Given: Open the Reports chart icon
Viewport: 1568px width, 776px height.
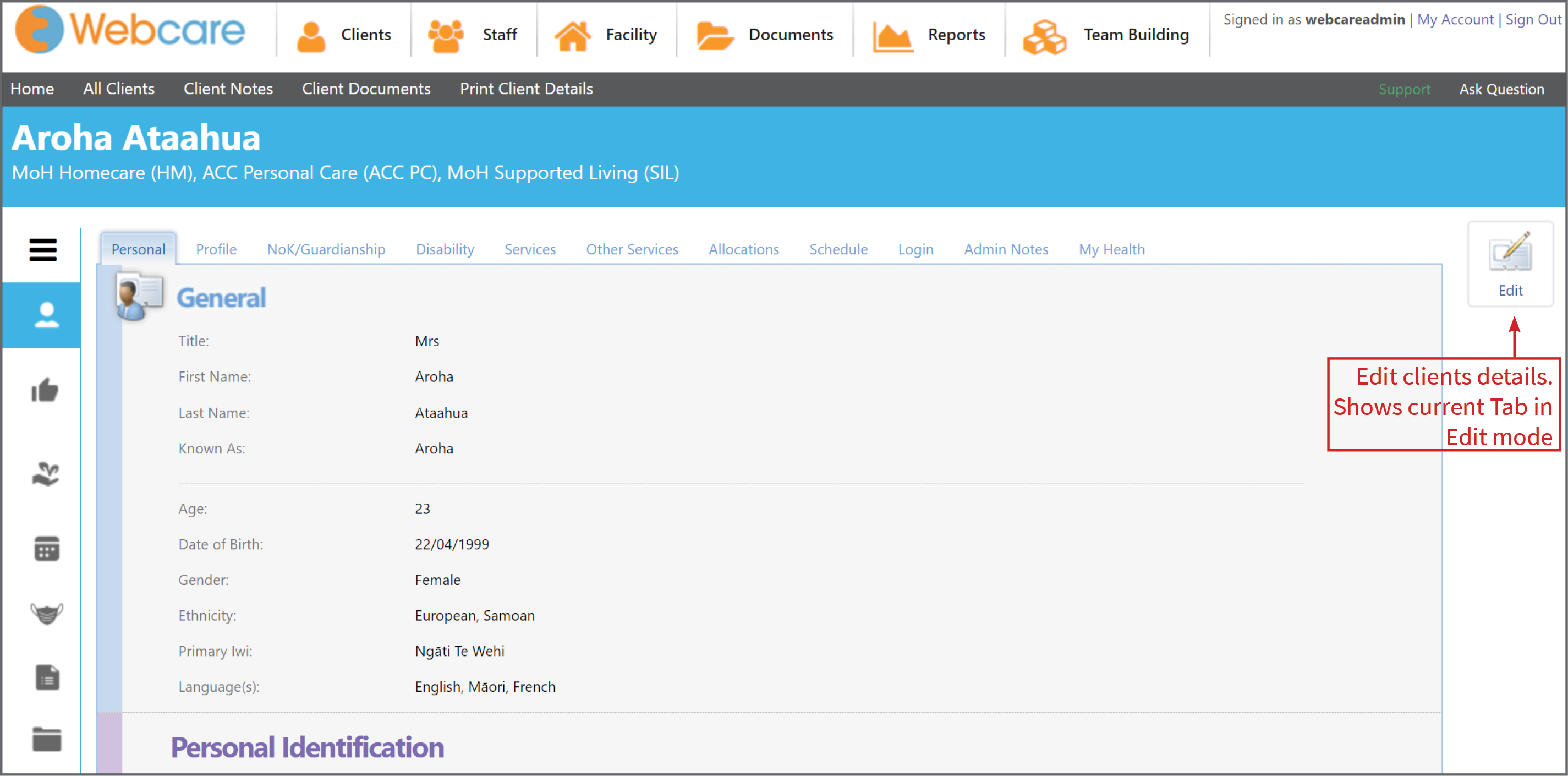Looking at the screenshot, I should [x=892, y=36].
